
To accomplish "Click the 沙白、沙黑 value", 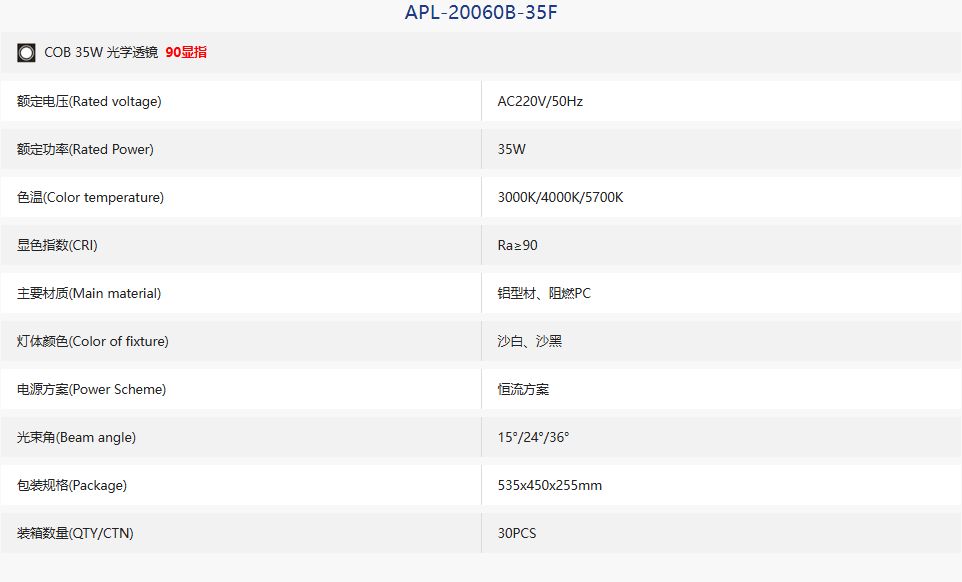I will [529, 341].
